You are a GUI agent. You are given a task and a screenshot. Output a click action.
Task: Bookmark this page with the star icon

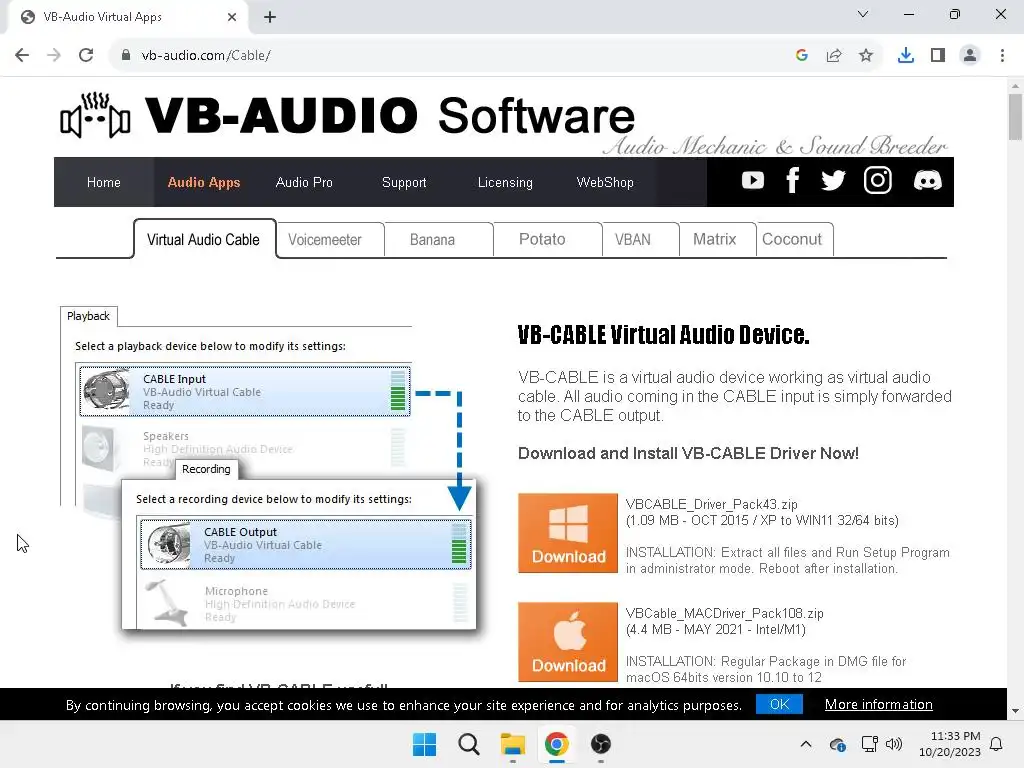(x=866, y=55)
